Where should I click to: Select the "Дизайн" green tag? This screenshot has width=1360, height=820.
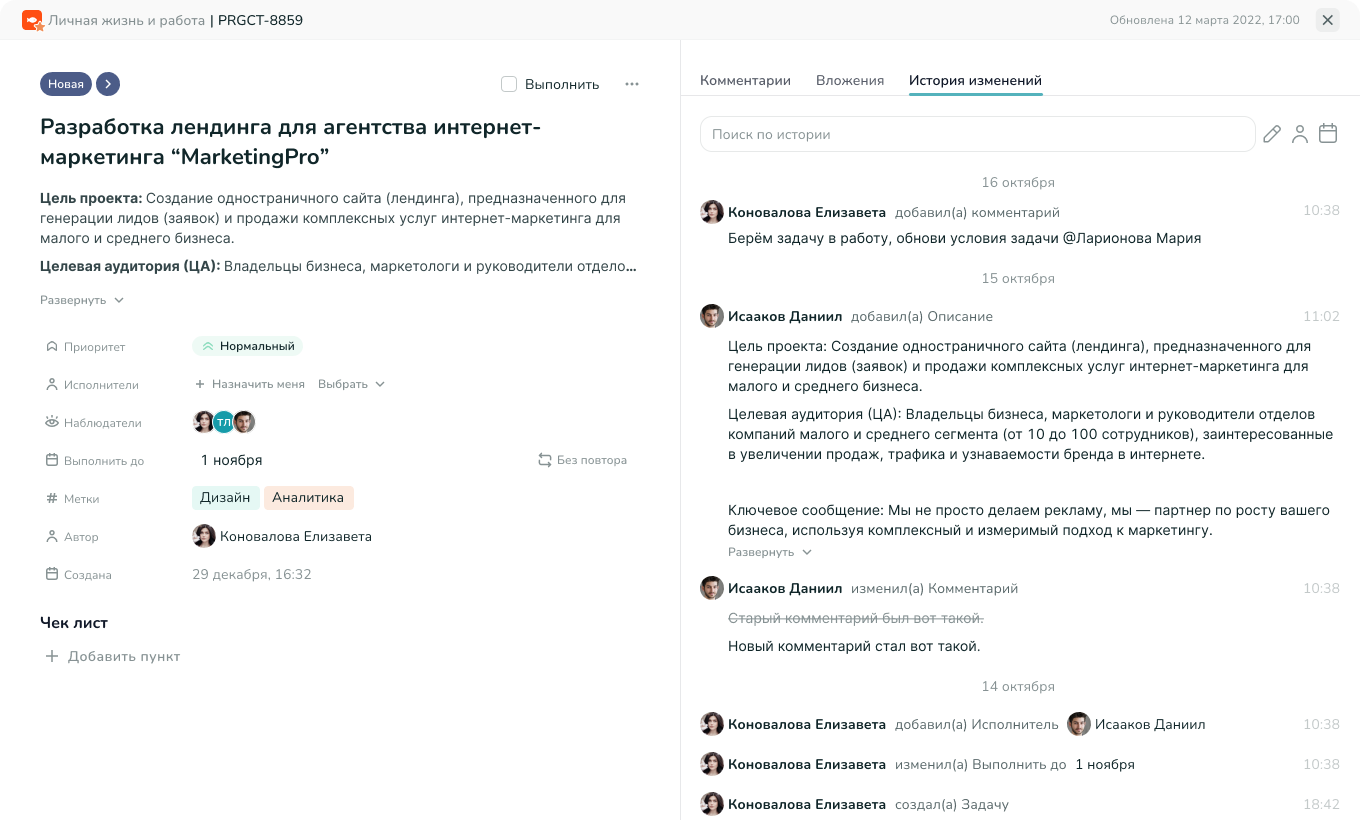click(x=225, y=498)
